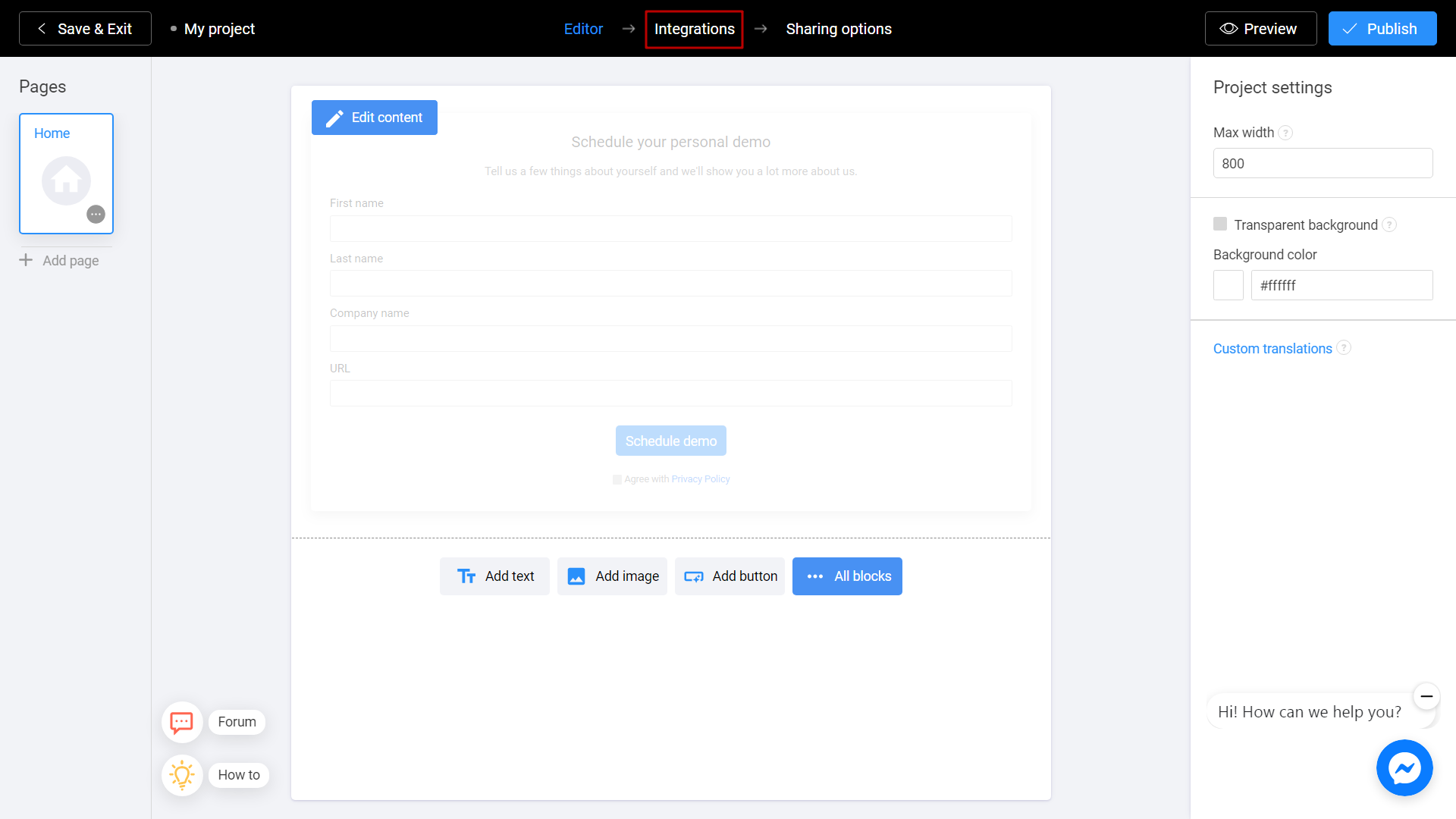Click the Privacy Policy link

pyautogui.click(x=700, y=478)
